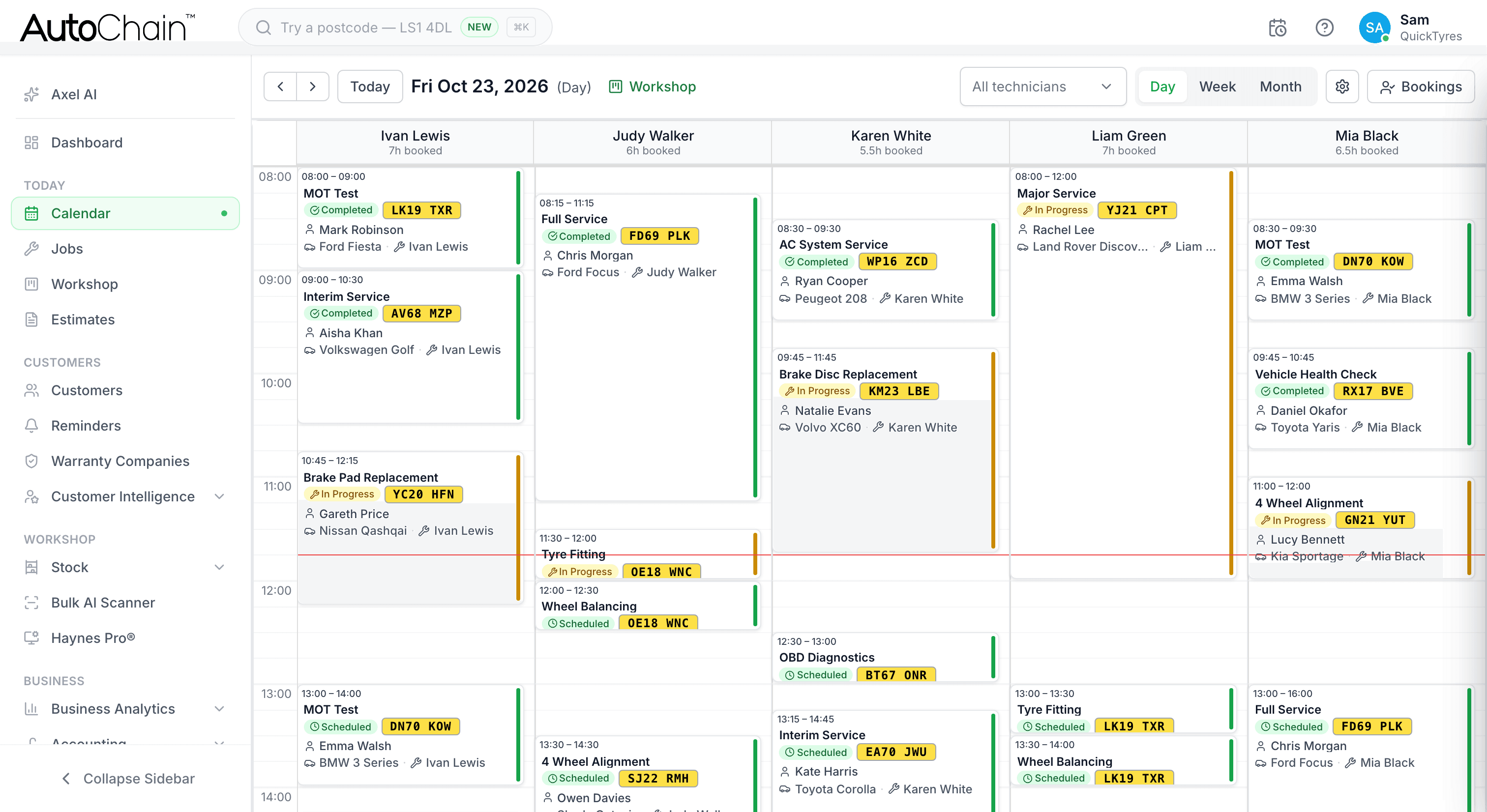
Task: Click the NEW badge in search bar
Action: pyautogui.click(x=479, y=27)
